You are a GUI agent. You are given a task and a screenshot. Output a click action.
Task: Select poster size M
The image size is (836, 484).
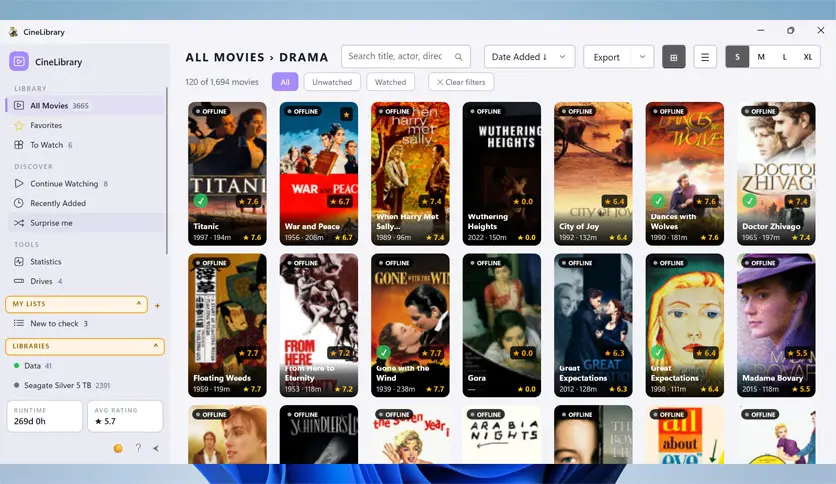[x=761, y=57]
